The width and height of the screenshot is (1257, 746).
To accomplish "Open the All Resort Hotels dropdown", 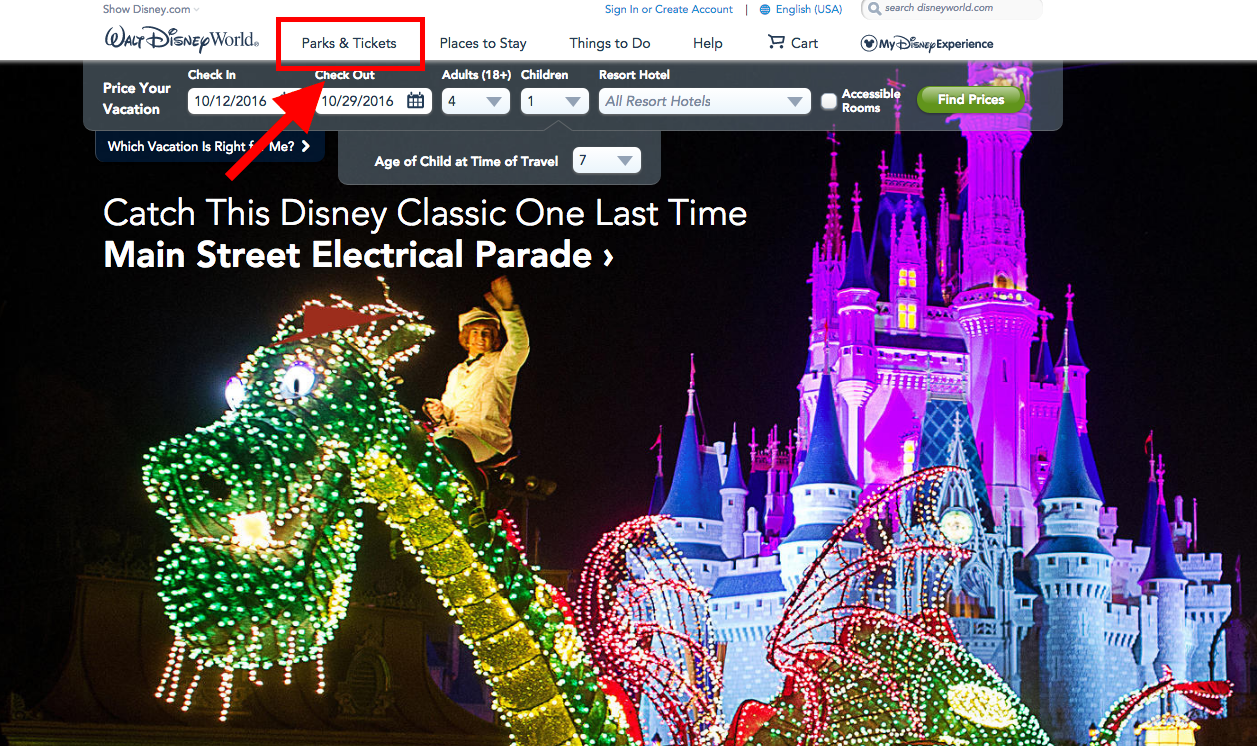I will pyautogui.click(x=704, y=101).
